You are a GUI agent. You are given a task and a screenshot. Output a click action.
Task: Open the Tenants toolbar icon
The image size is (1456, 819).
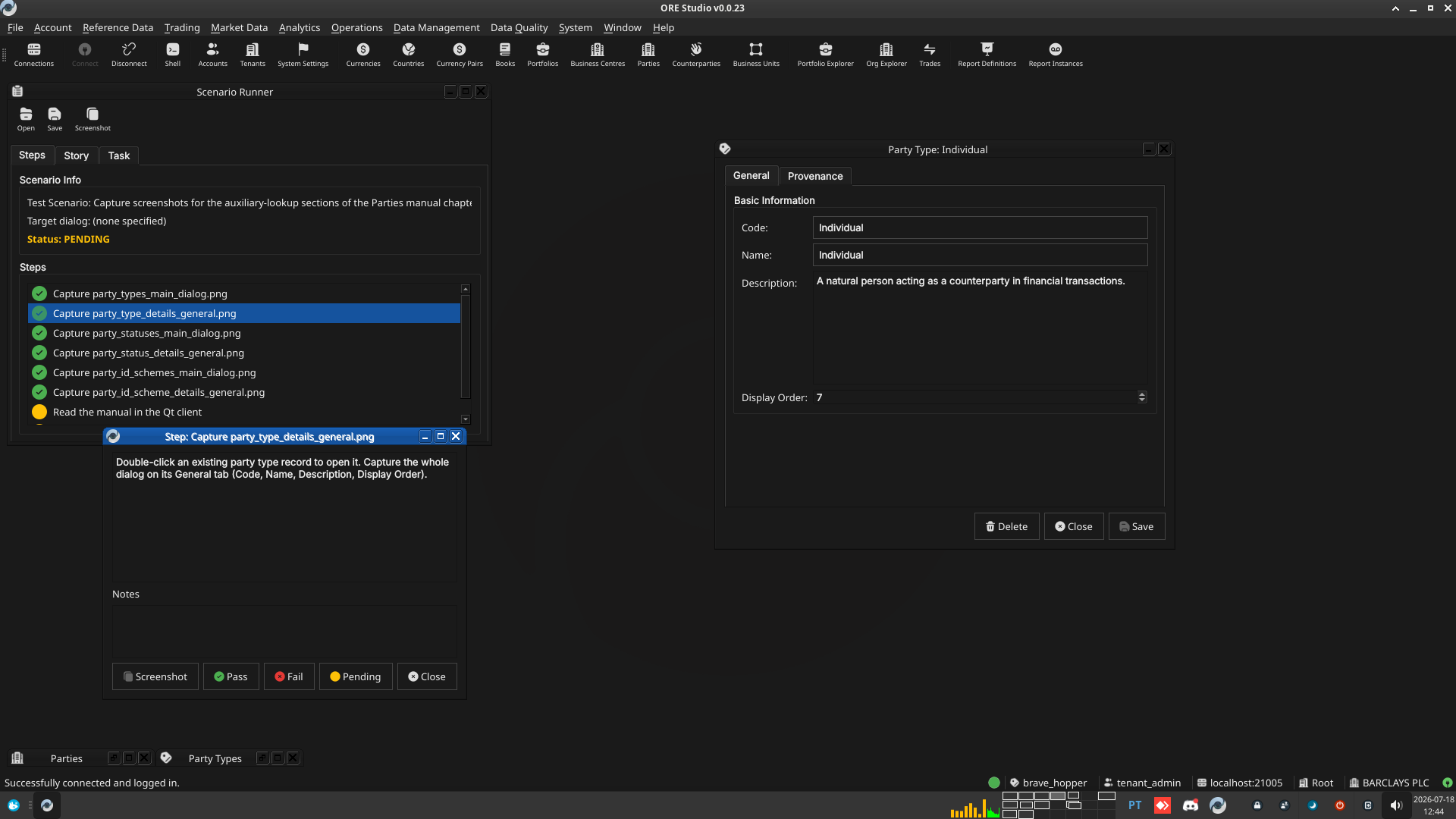(x=253, y=55)
